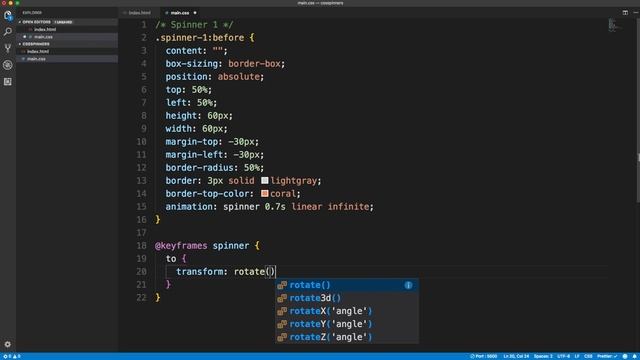Choose rotate3d() from the suggestion list
Screen dimensions: 640x360
pos(347,298)
